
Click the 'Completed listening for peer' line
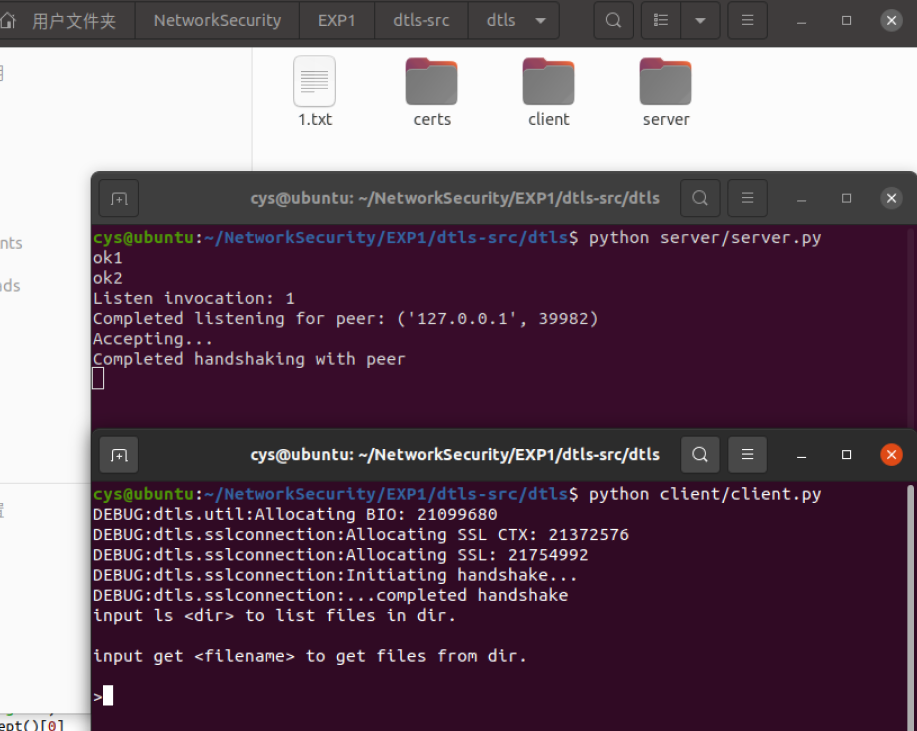click(x=345, y=319)
